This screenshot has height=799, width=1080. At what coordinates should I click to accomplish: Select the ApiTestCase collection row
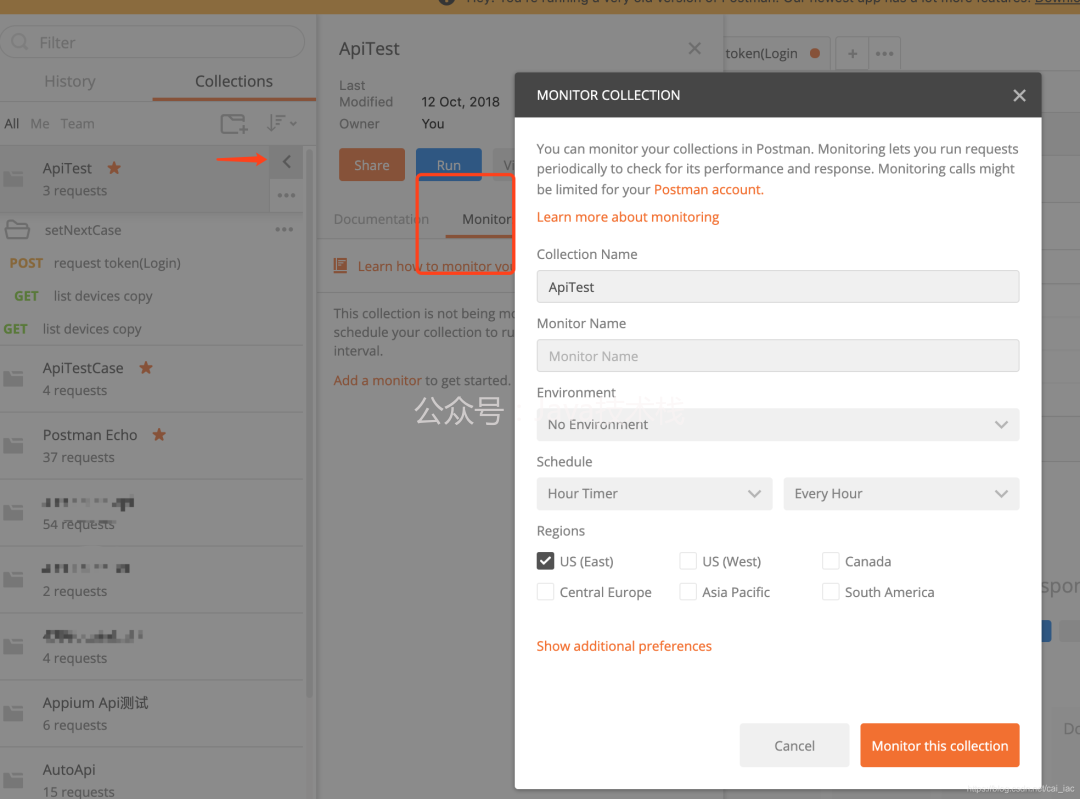point(152,379)
